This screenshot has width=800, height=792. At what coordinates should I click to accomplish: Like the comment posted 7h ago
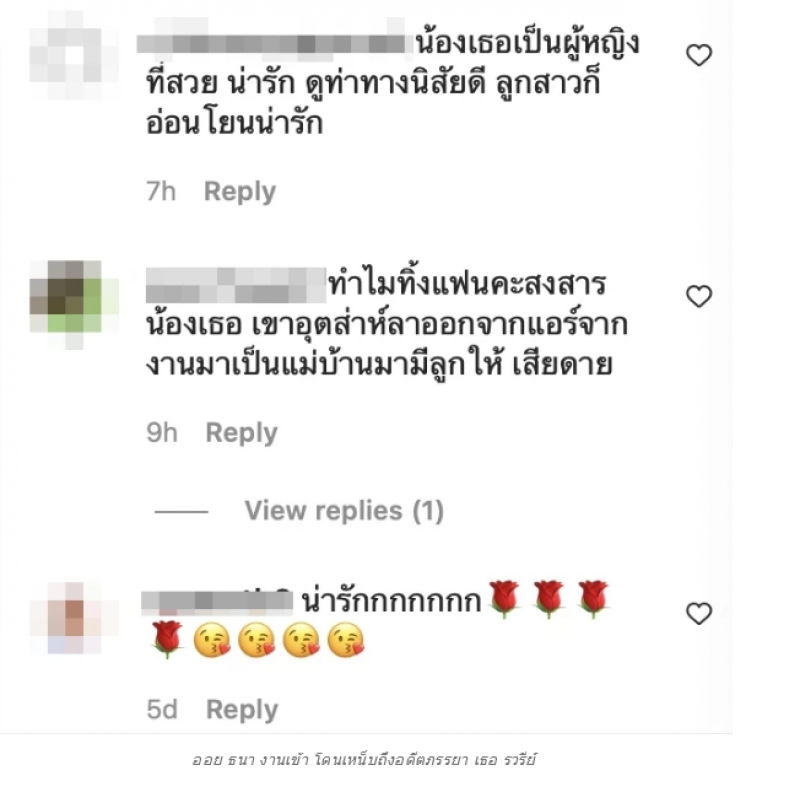pos(698,55)
